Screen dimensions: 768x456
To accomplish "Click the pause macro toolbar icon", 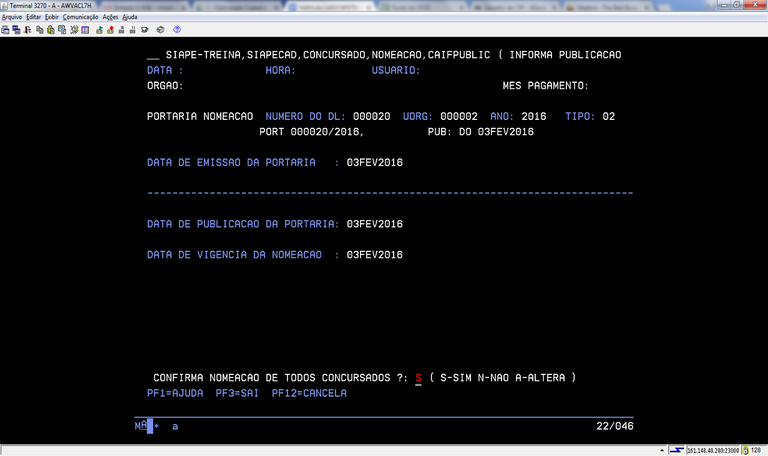I will click(132, 30).
